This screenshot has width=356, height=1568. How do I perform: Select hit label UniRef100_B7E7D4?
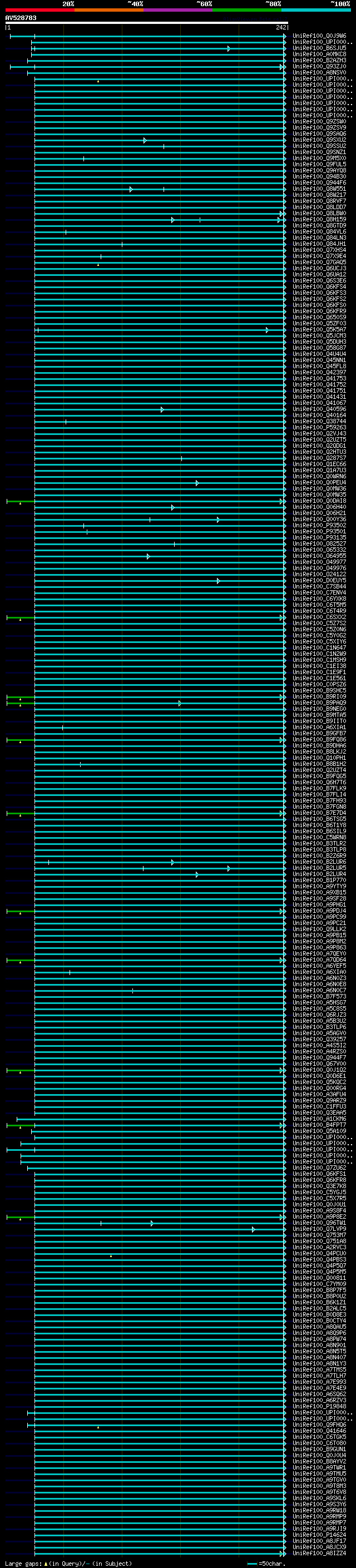(319, 813)
